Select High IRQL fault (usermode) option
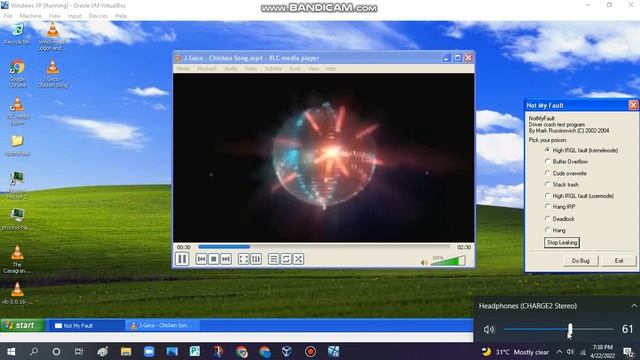 (579, 196)
